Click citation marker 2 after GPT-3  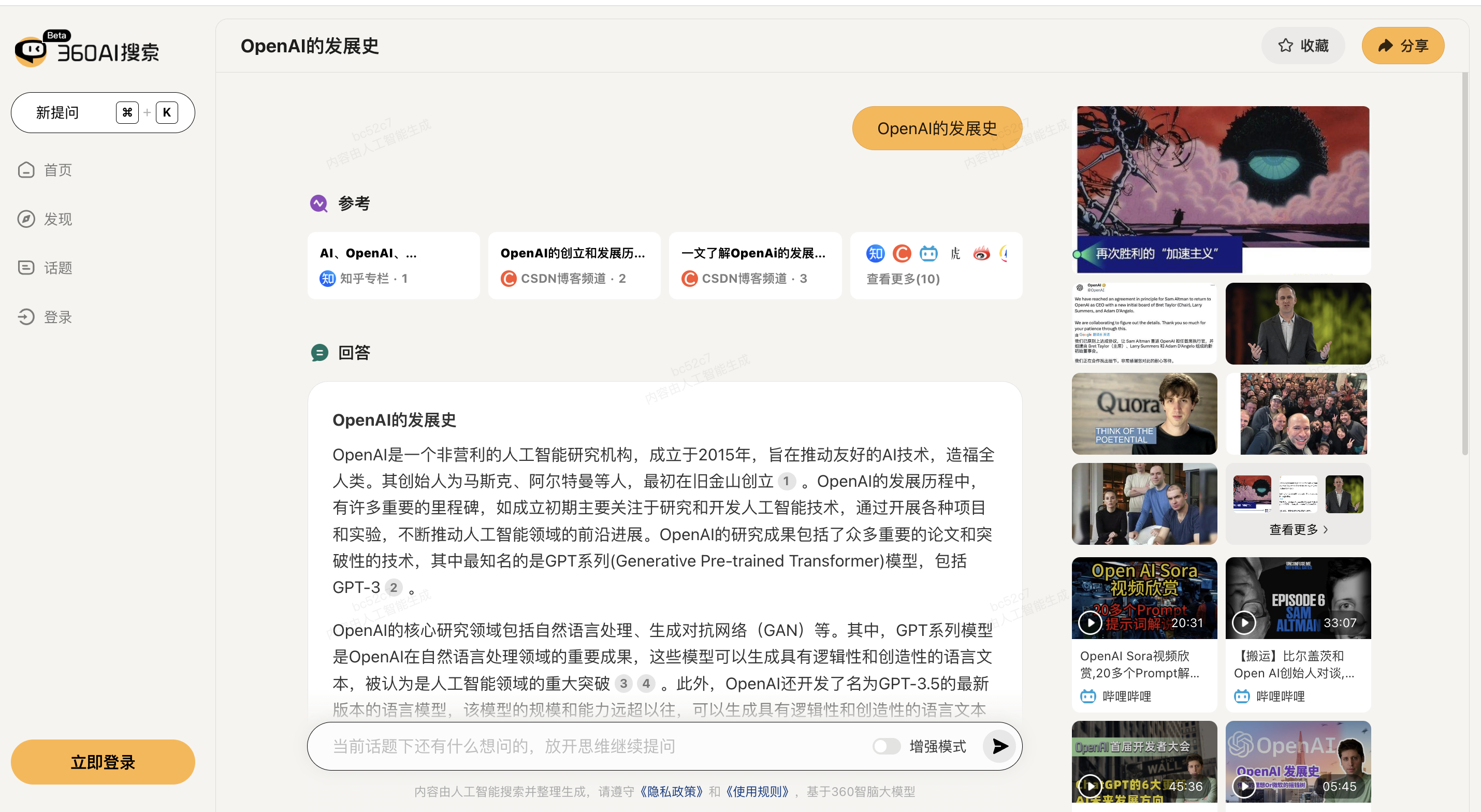click(393, 587)
